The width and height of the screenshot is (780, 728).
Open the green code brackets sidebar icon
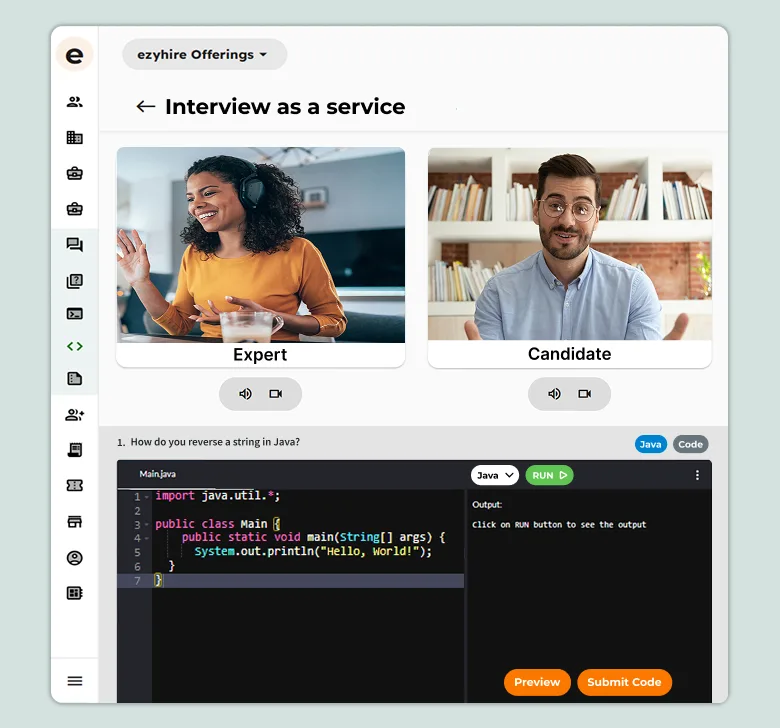74,347
